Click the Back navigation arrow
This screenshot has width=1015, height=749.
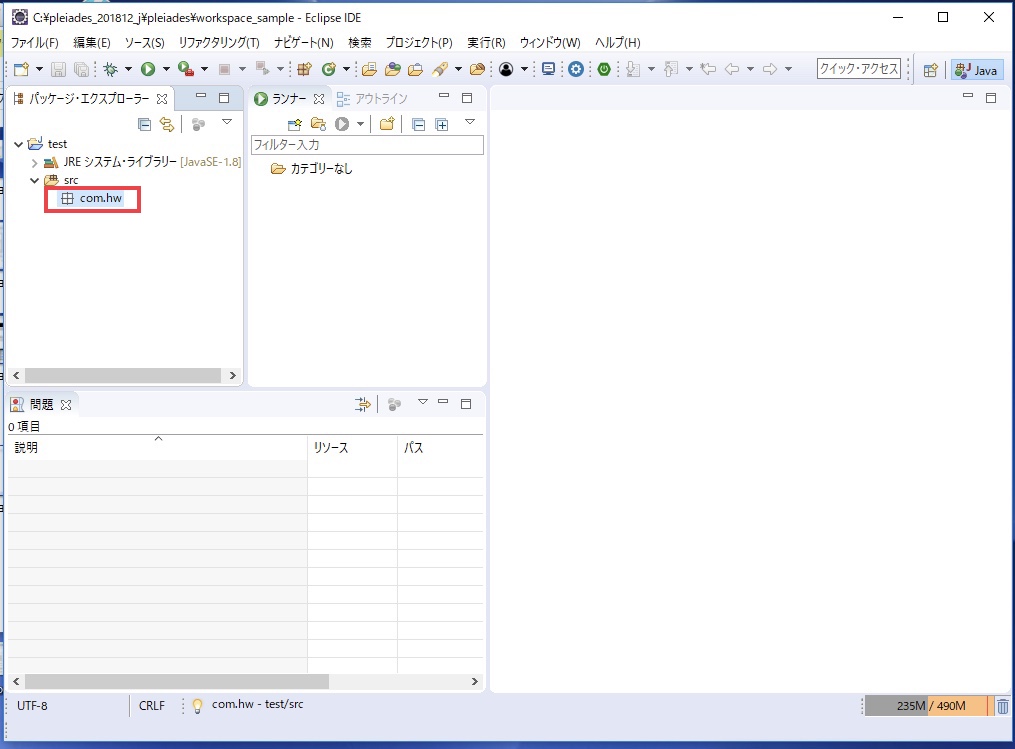tap(732, 69)
